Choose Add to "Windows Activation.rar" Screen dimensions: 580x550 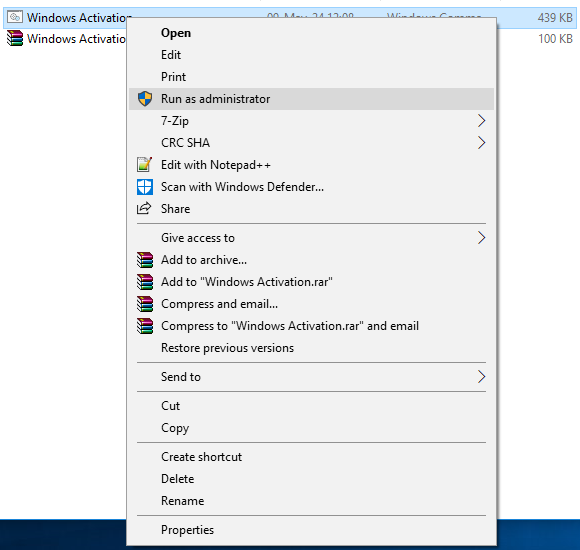[x=311, y=282]
